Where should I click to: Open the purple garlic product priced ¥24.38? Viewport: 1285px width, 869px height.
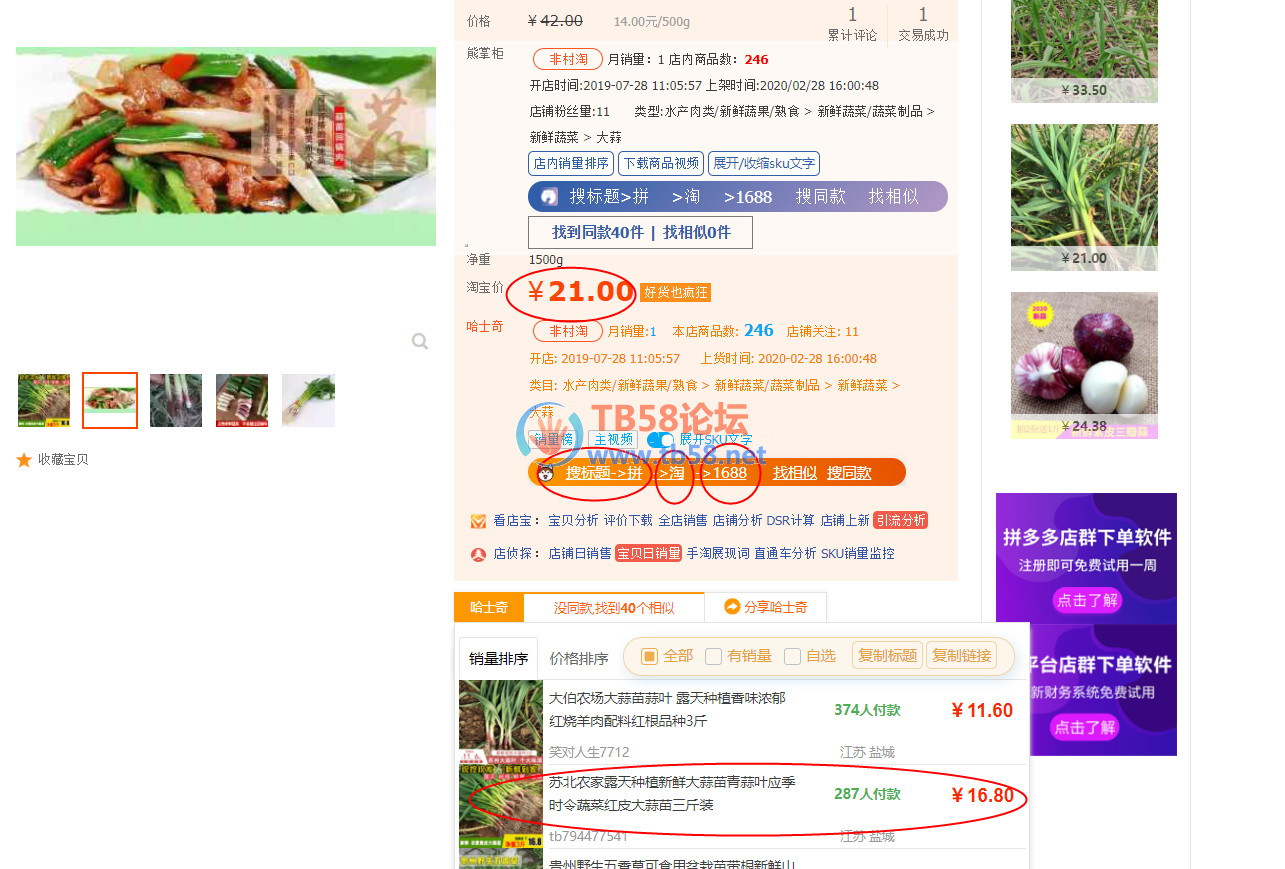click(x=1084, y=365)
